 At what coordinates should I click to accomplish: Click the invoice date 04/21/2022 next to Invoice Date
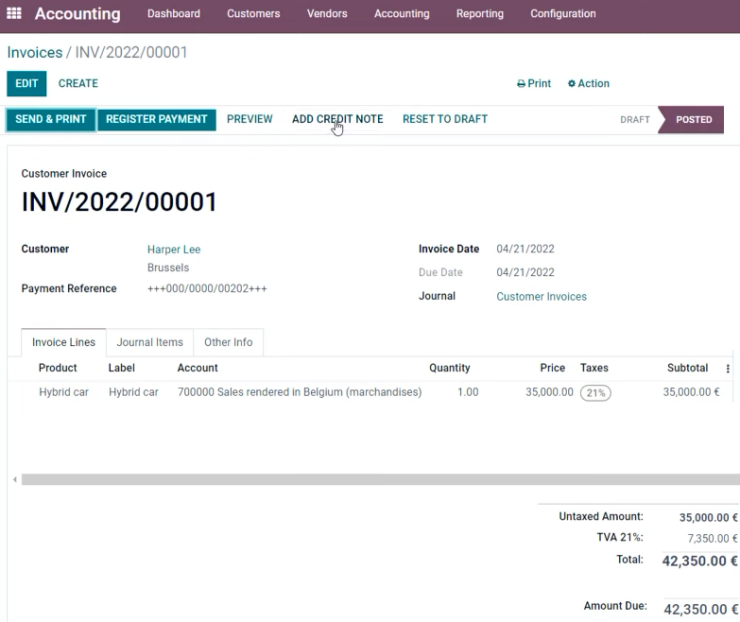pyautogui.click(x=525, y=249)
